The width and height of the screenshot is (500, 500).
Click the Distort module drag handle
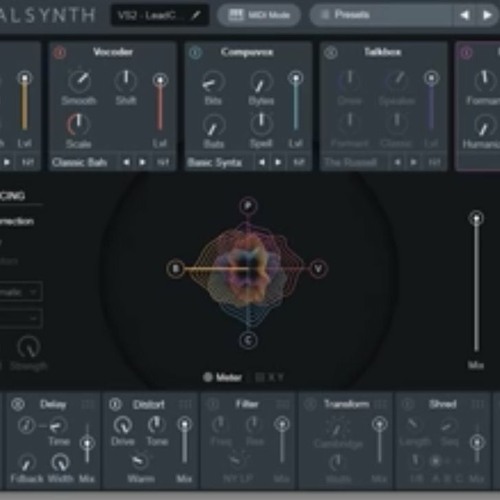click(185, 404)
